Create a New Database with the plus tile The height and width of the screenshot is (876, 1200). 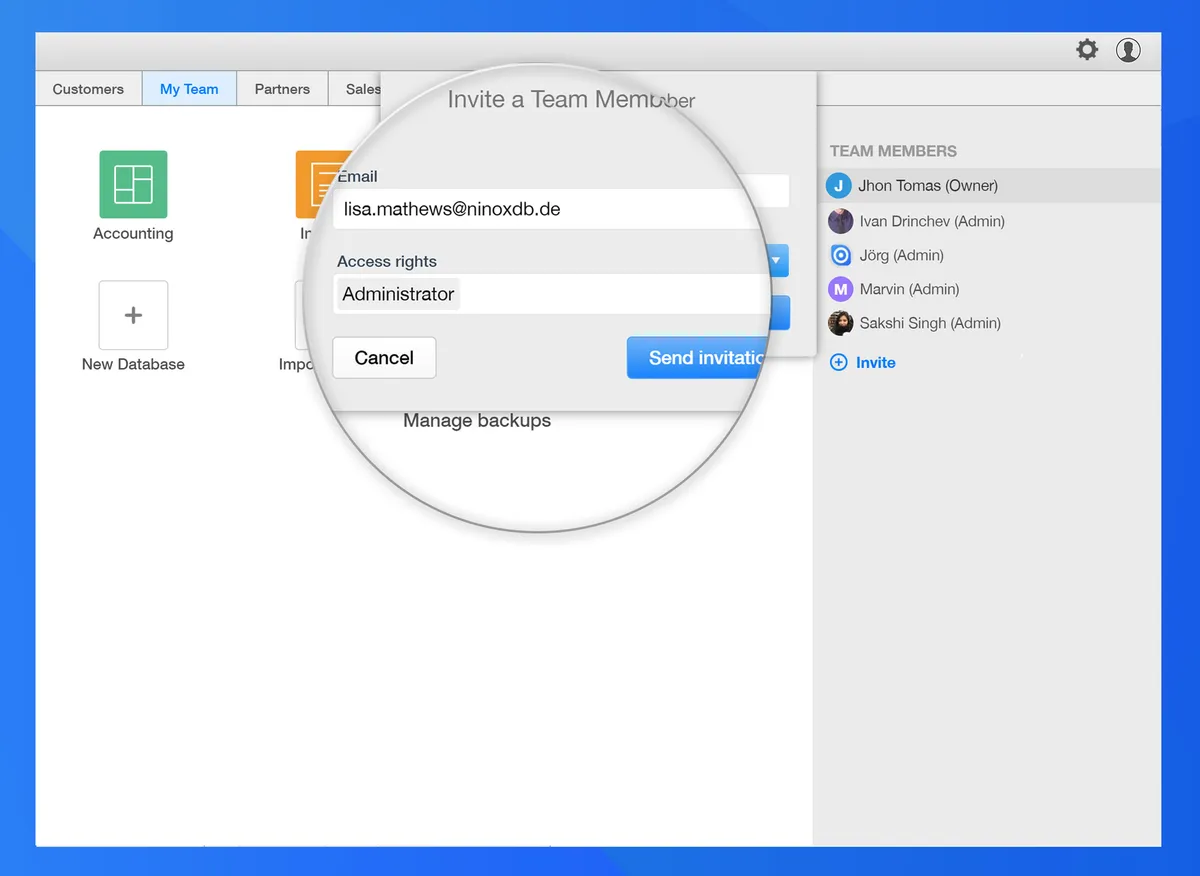pos(133,315)
